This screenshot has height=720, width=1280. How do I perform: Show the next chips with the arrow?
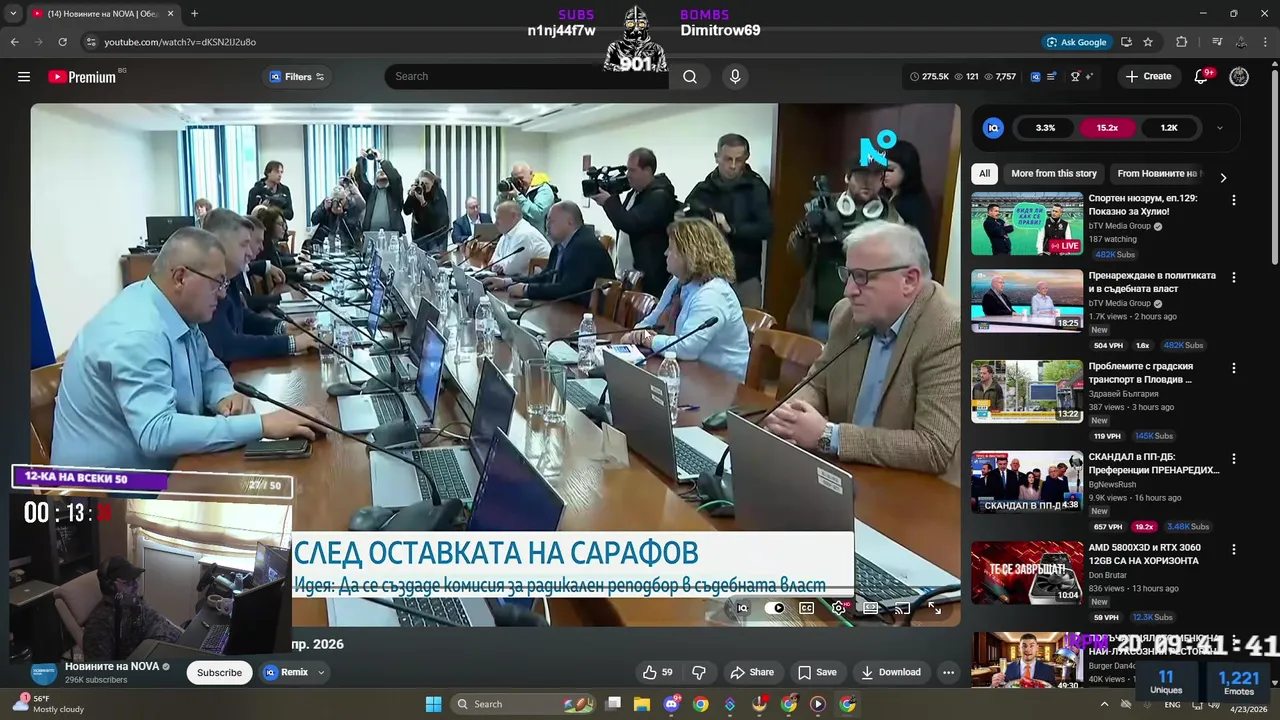(1223, 177)
